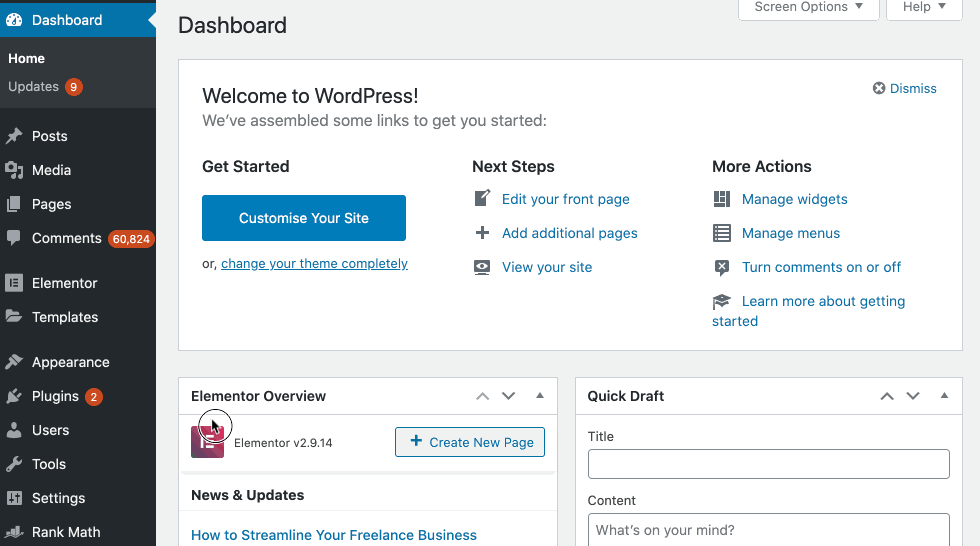This screenshot has height=546, width=980.
Task: Open the Turn comments on or off link
Action: point(821,267)
